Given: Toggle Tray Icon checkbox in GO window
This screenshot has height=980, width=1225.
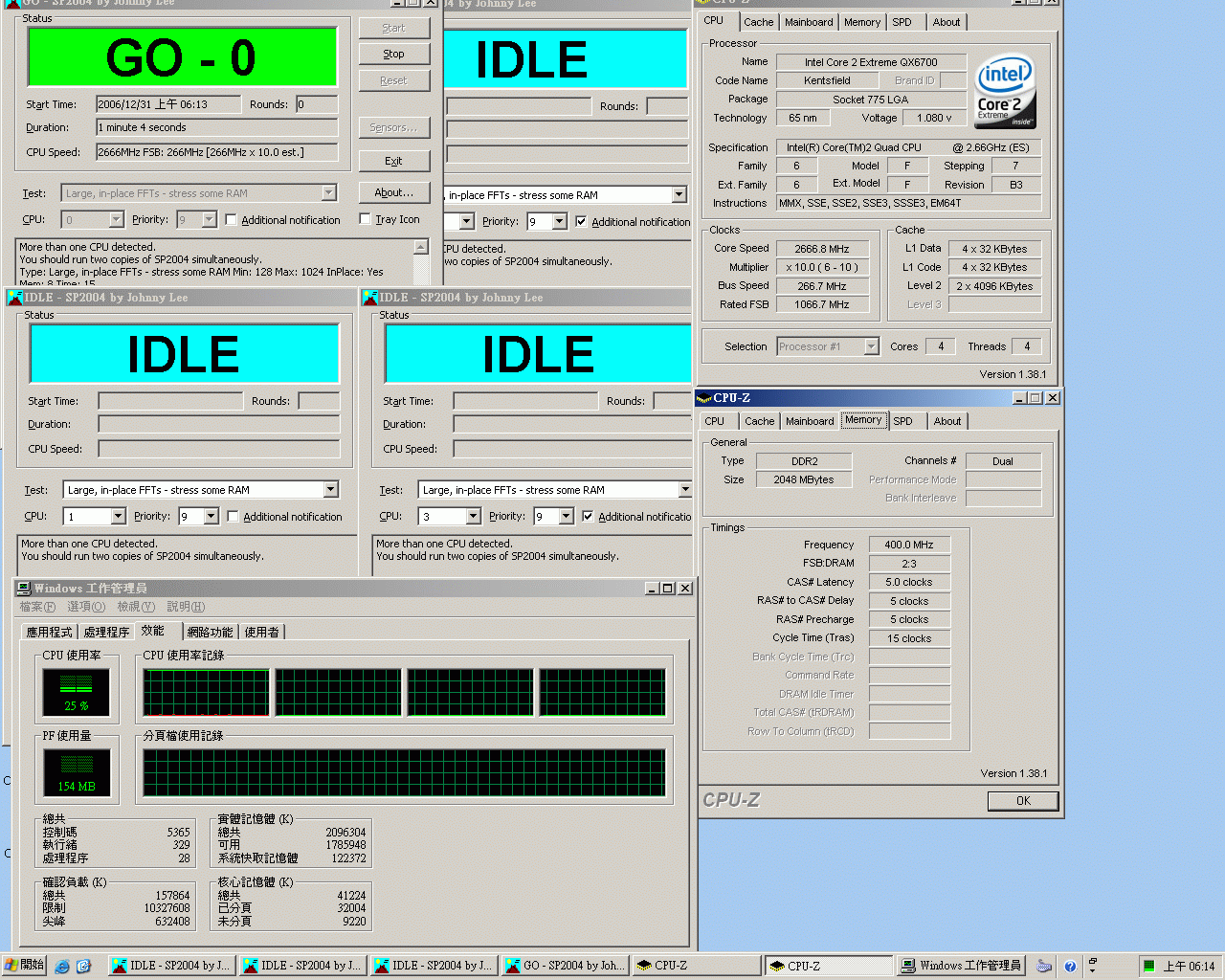Looking at the screenshot, I should pyautogui.click(x=365, y=219).
